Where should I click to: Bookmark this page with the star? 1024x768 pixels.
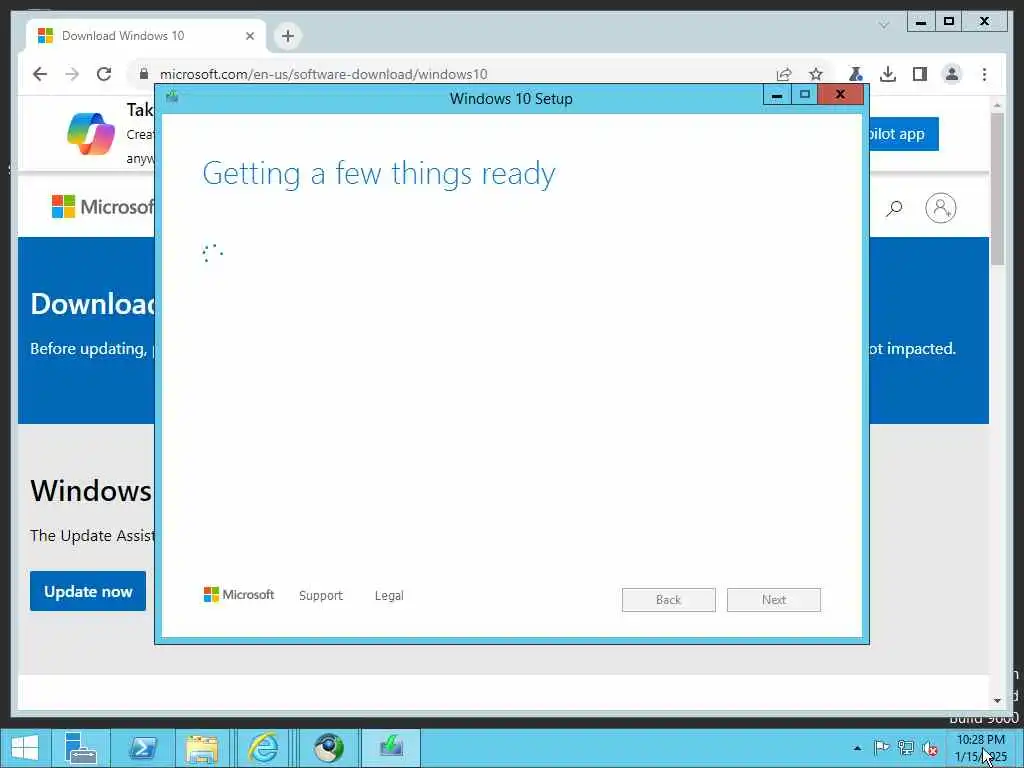tap(816, 74)
